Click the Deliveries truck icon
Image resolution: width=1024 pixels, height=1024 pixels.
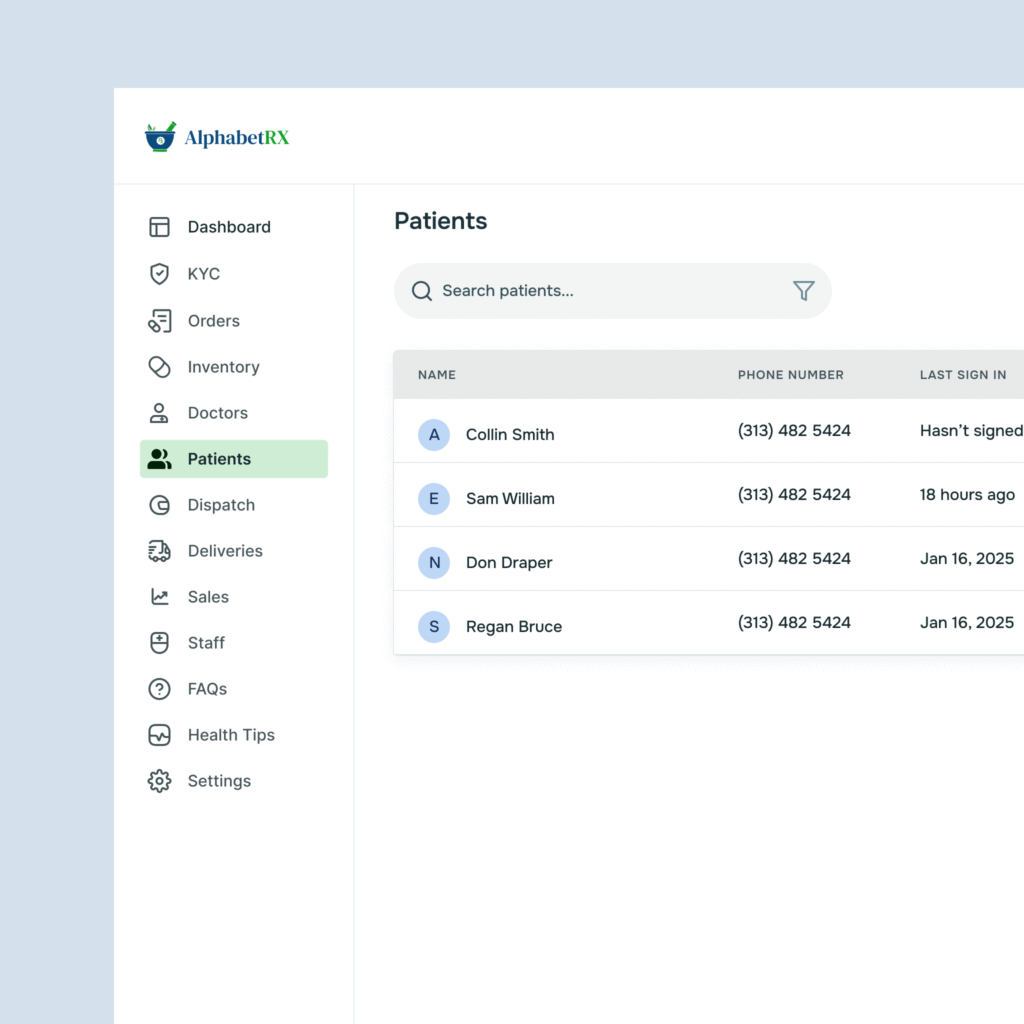click(x=159, y=551)
